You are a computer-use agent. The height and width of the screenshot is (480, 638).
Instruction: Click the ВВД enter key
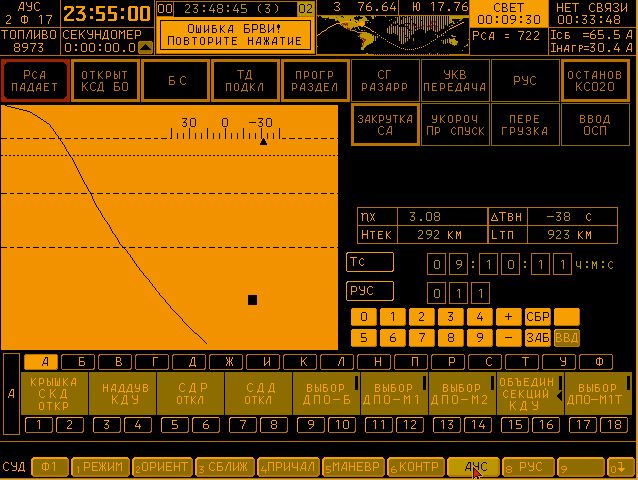click(567, 338)
